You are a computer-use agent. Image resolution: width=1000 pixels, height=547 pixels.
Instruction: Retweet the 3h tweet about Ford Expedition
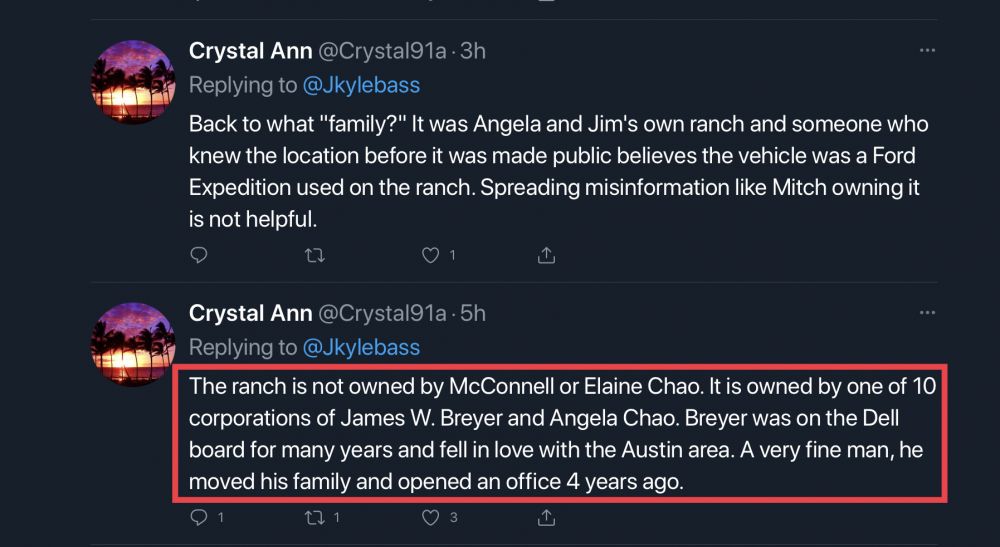[x=314, y=255]
